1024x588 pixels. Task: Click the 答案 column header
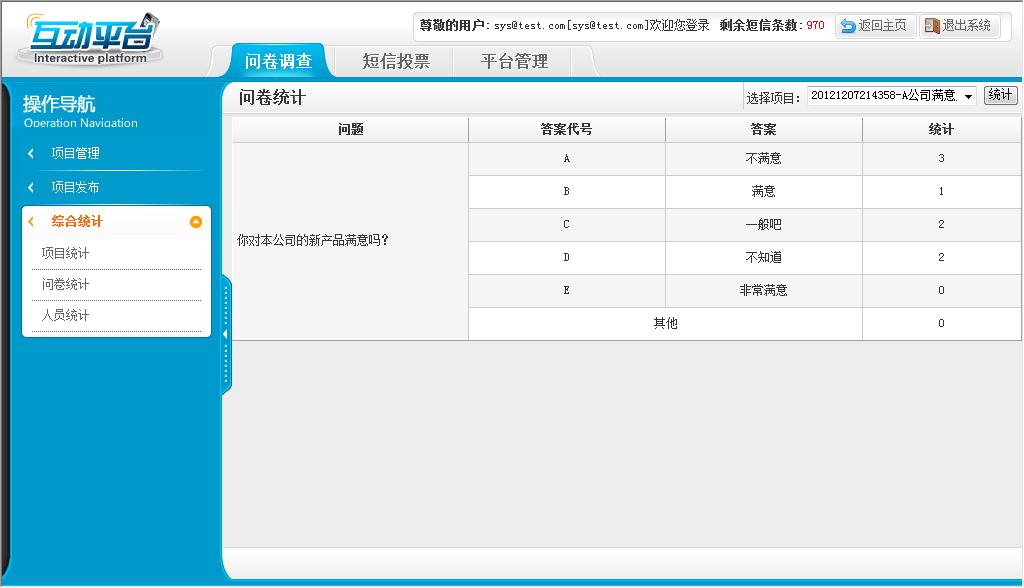(x=763, y=129)
